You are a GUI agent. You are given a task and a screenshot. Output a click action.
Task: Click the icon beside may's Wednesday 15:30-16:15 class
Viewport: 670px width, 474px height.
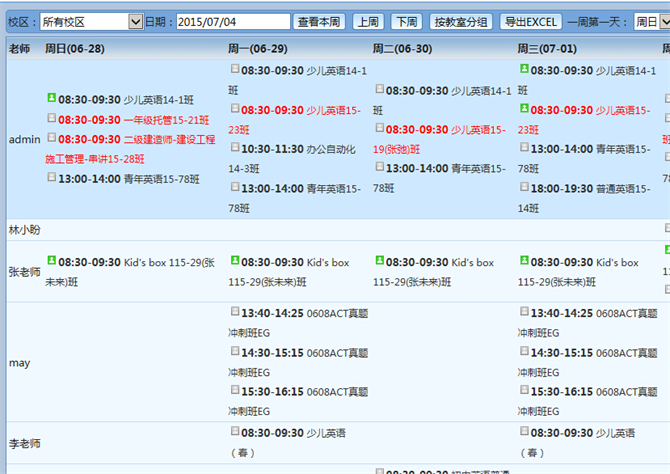(525, 390)
